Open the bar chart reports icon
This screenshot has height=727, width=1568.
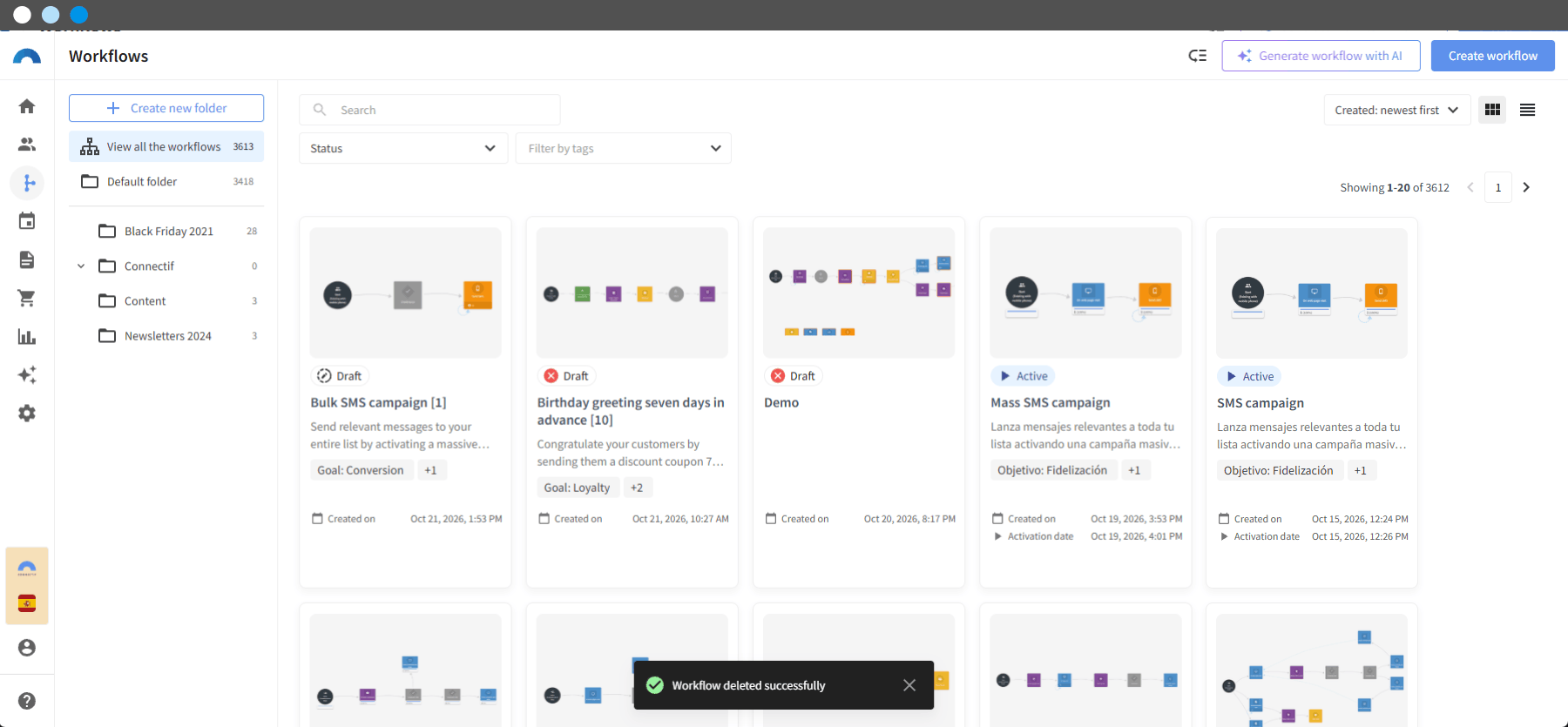click(x=27, y=336)
